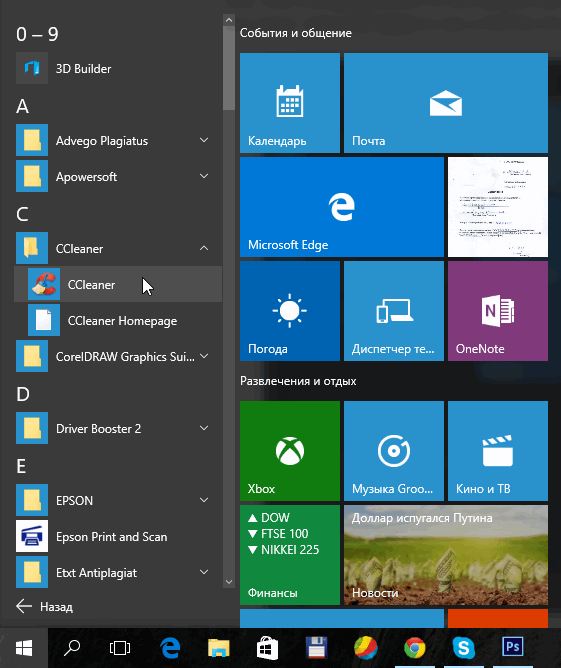Open taskbar search magnifier
Screen dimensions: 561x668
[72, 648]
